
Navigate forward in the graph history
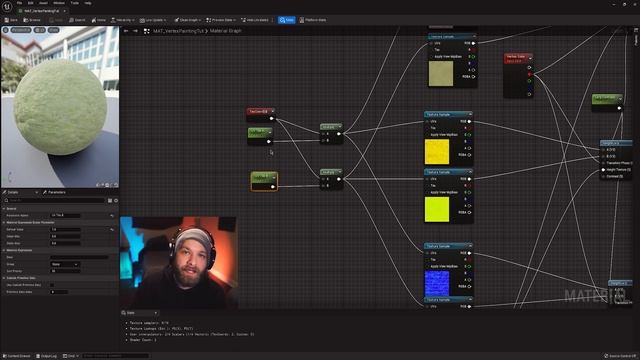pyautogui.click(x=136, y=31)
